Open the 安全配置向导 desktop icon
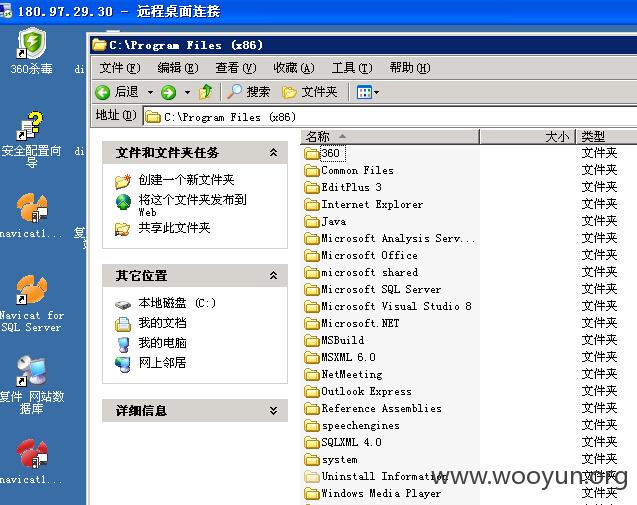 point(31,139)
